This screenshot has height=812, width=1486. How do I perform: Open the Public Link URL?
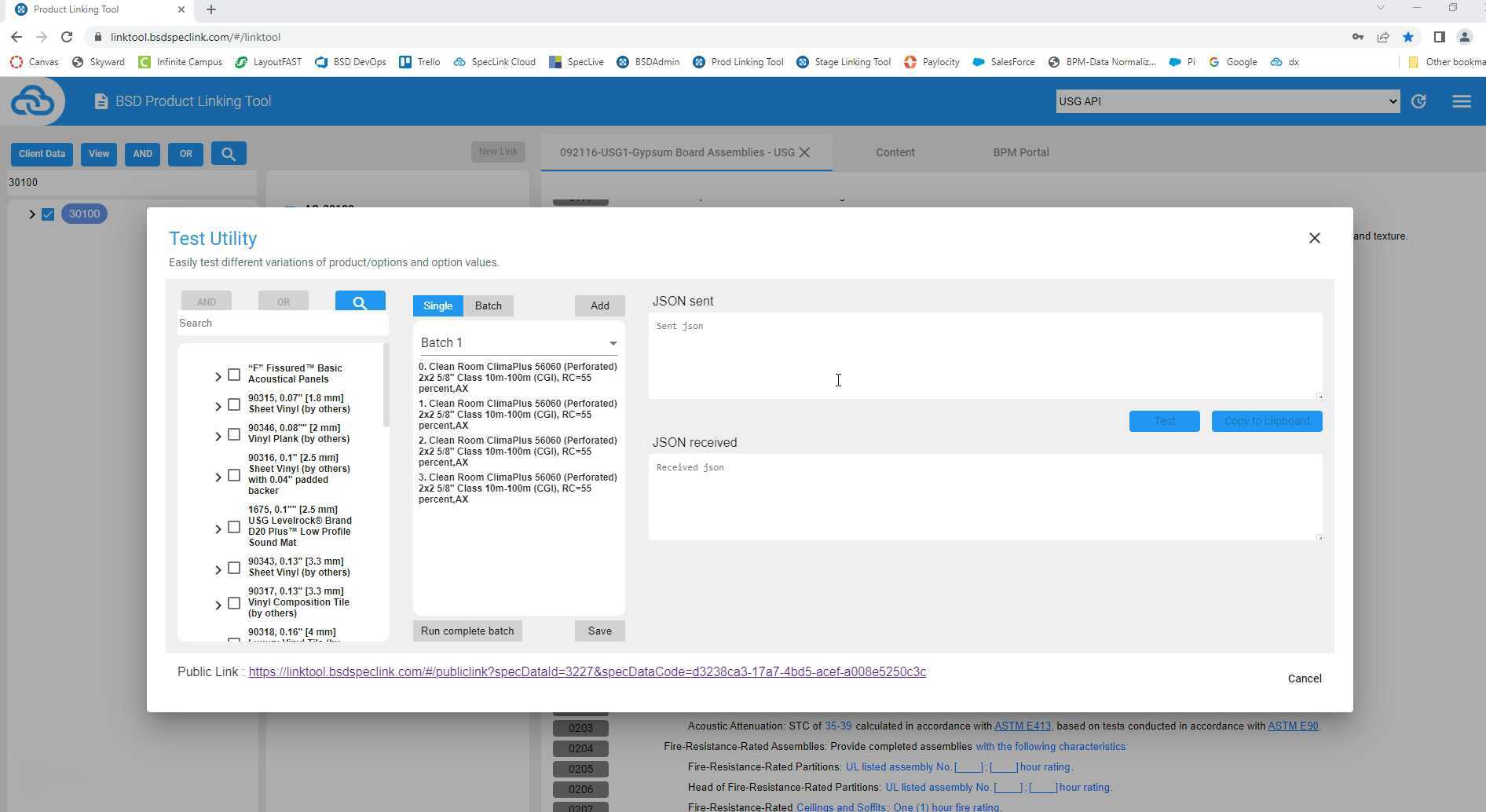click(587, 672)
